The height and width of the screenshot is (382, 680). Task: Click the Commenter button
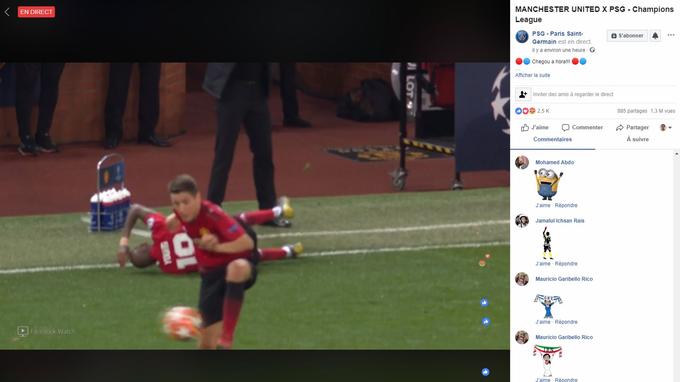coord(582,127)
